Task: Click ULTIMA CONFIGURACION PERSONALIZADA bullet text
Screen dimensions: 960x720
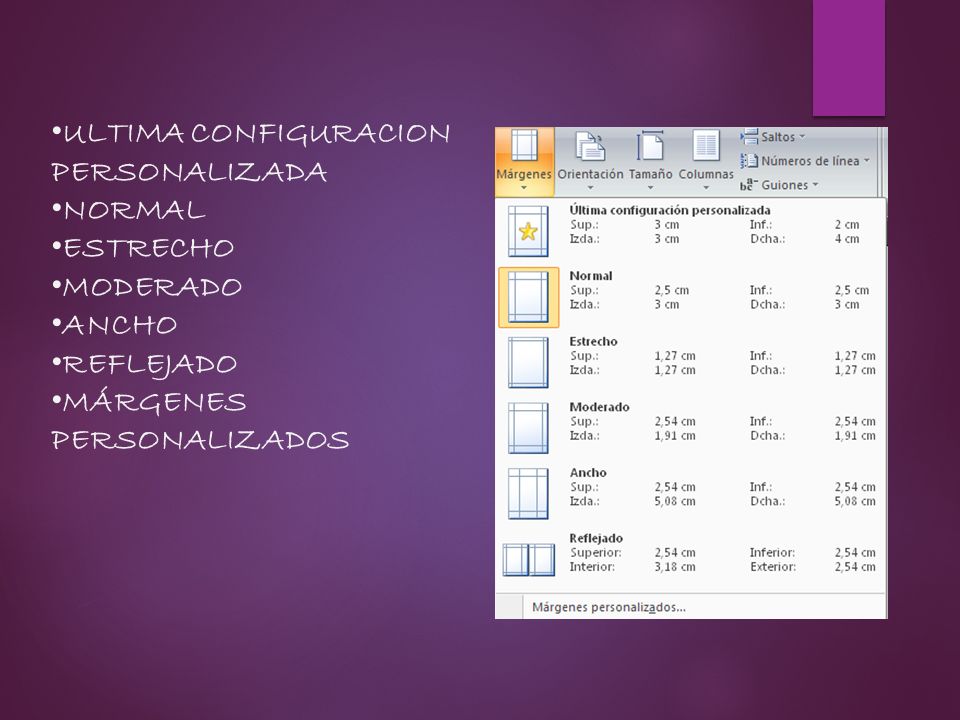Action: click(x=251, y=152)
